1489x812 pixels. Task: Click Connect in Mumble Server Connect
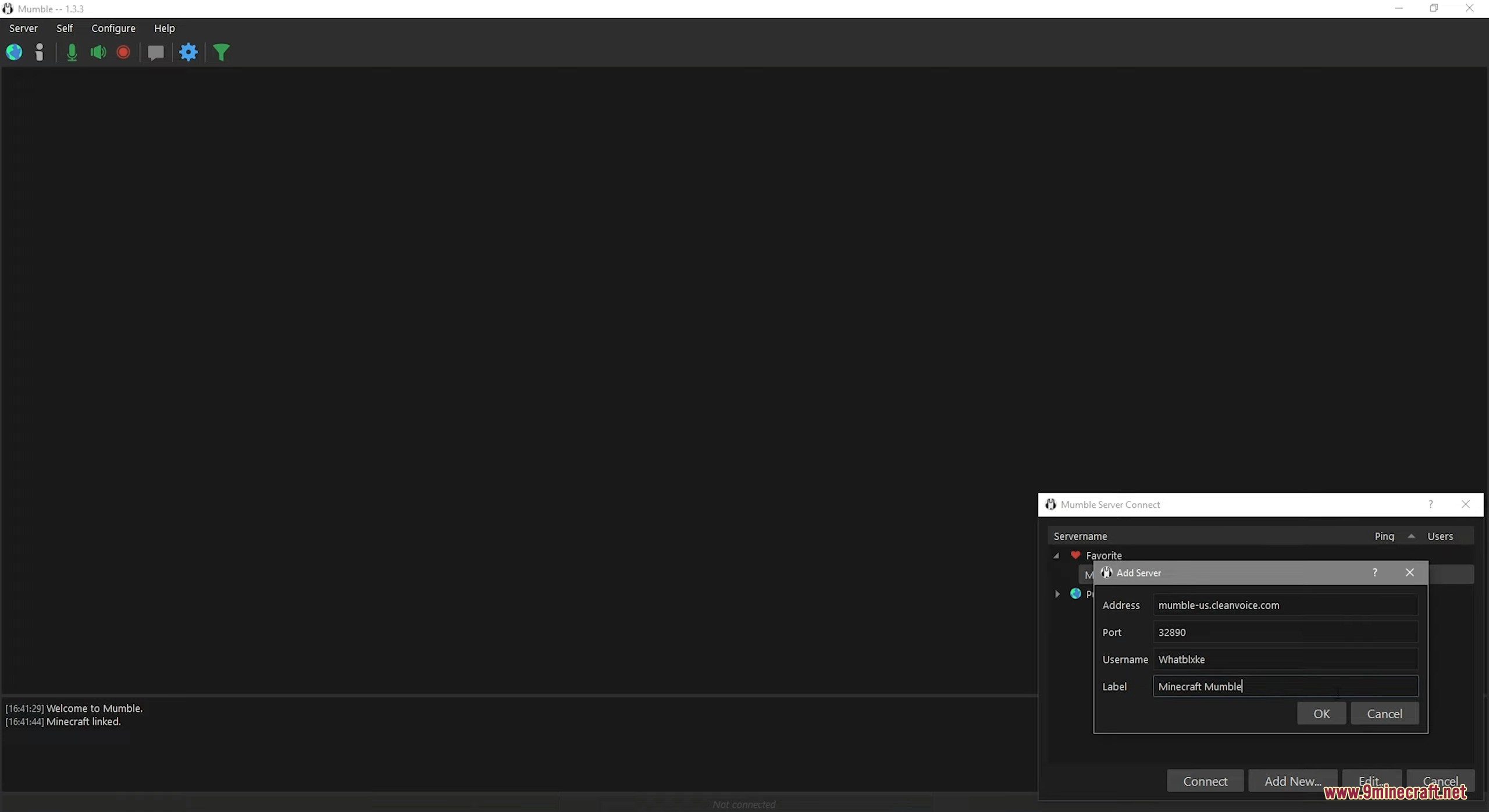[1205, 781]
